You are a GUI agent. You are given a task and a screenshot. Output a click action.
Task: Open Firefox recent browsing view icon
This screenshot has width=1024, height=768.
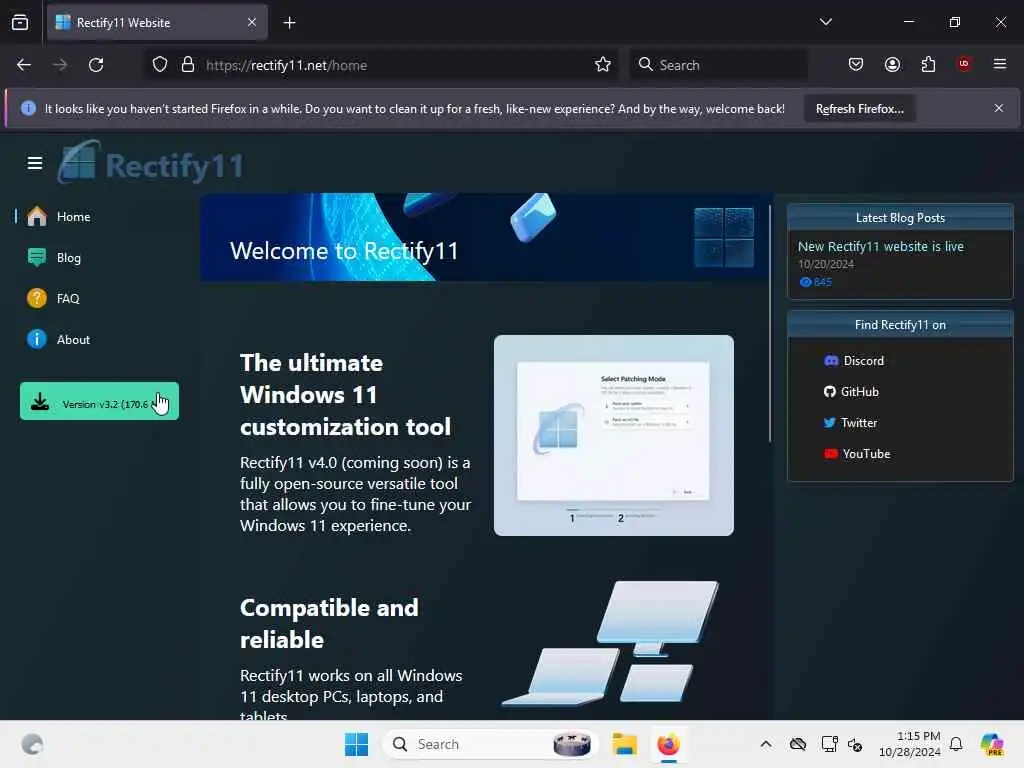[x=20, y=22]
